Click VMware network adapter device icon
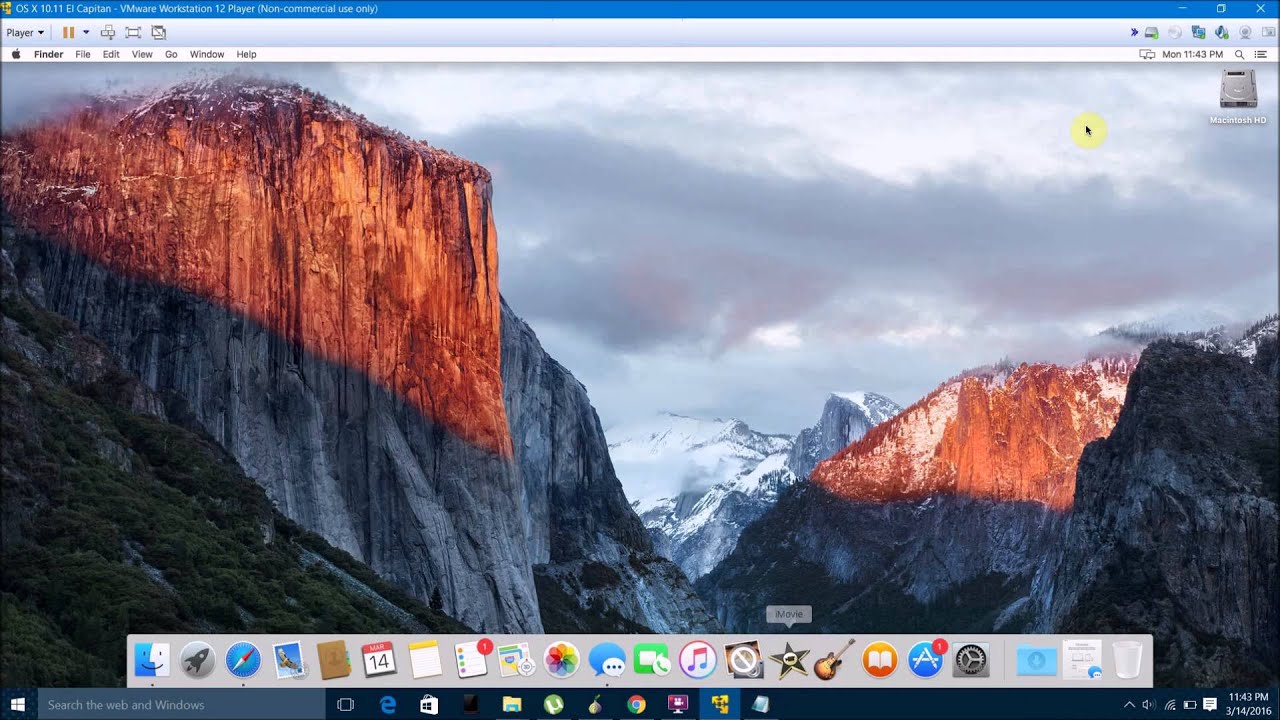The image size is (1280, 720). pyautogui.click(x=1199, y=33)
